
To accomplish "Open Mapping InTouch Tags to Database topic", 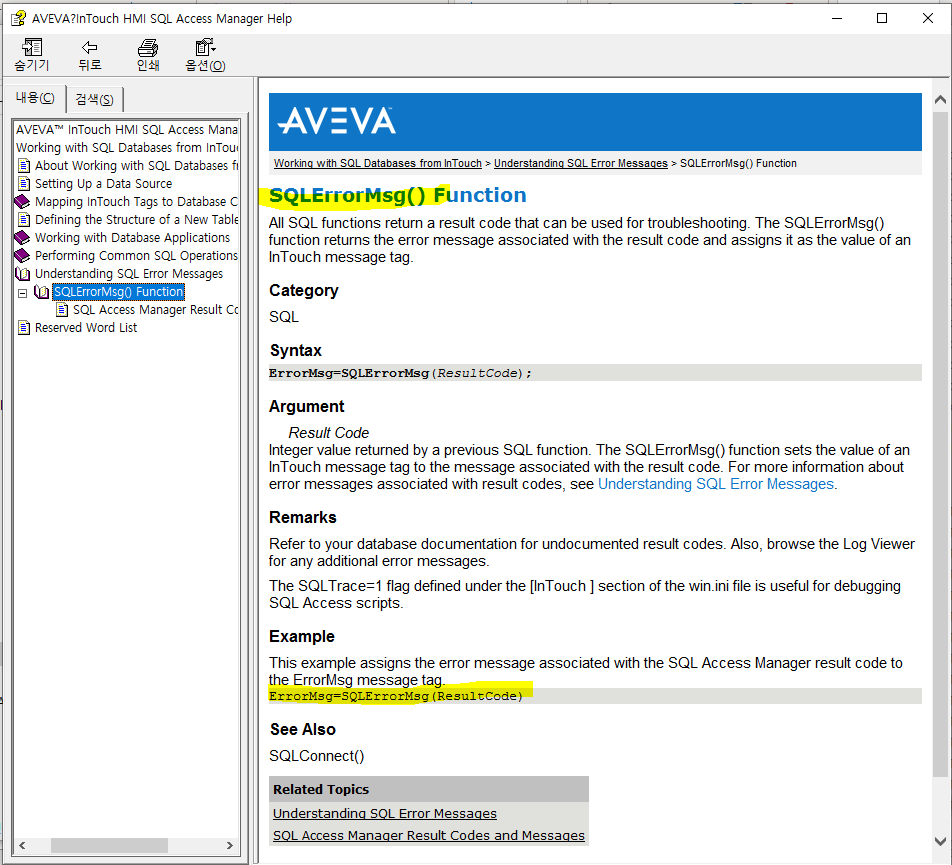I will 136,202.
